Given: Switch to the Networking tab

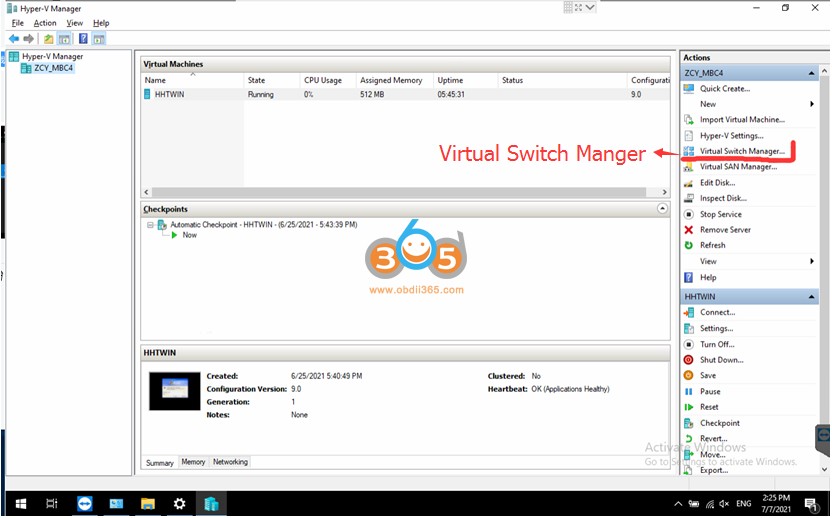Looking at the screenshot, I should (230, 462).
